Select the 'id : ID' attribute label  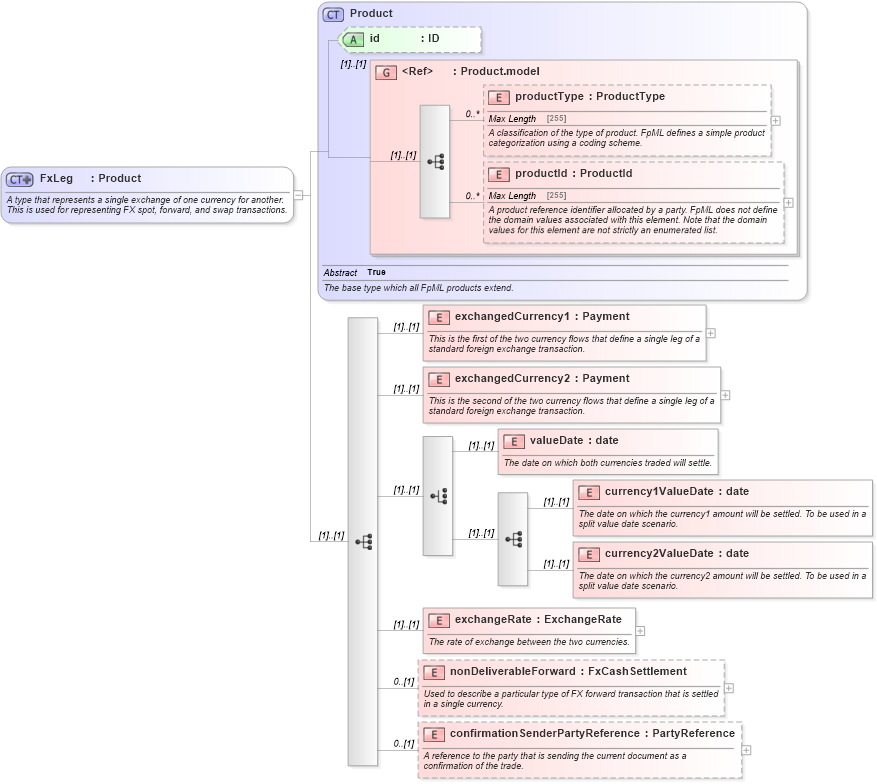[x=404, y=39]
